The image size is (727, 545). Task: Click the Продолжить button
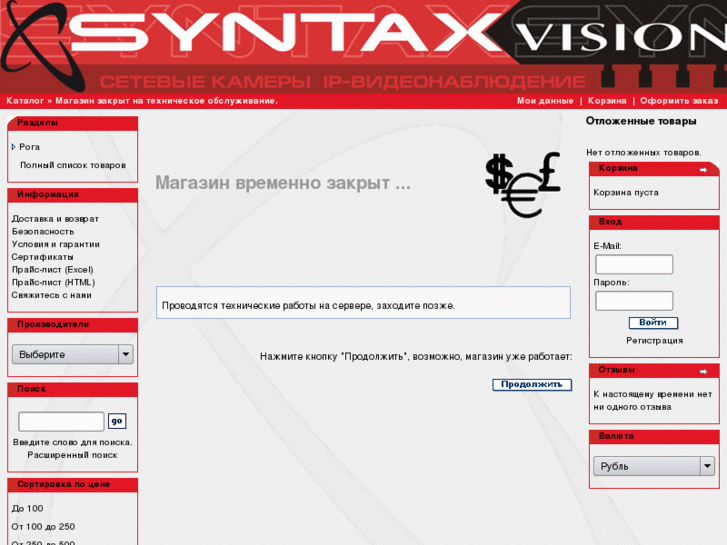click(532, 385)
